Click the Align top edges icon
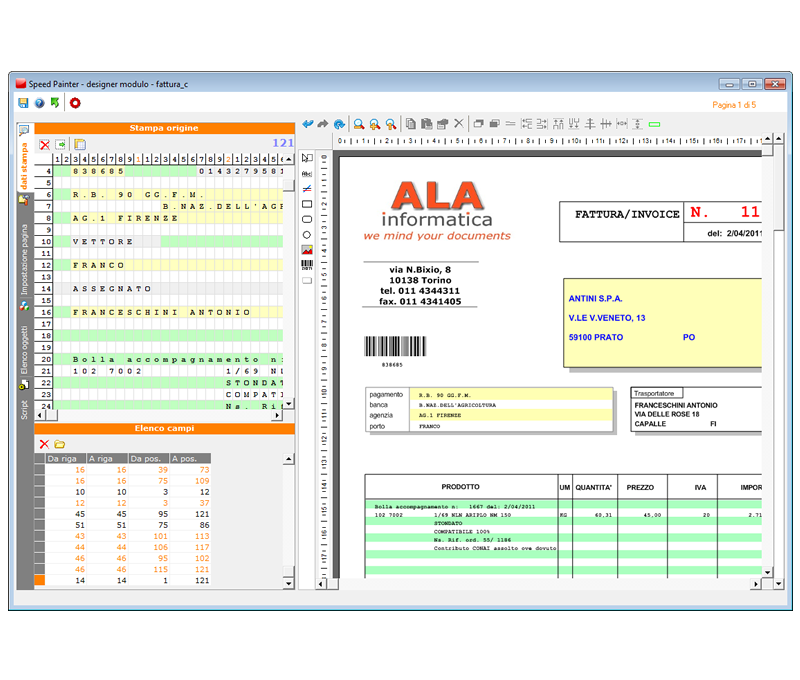 [x=558, y=123]
